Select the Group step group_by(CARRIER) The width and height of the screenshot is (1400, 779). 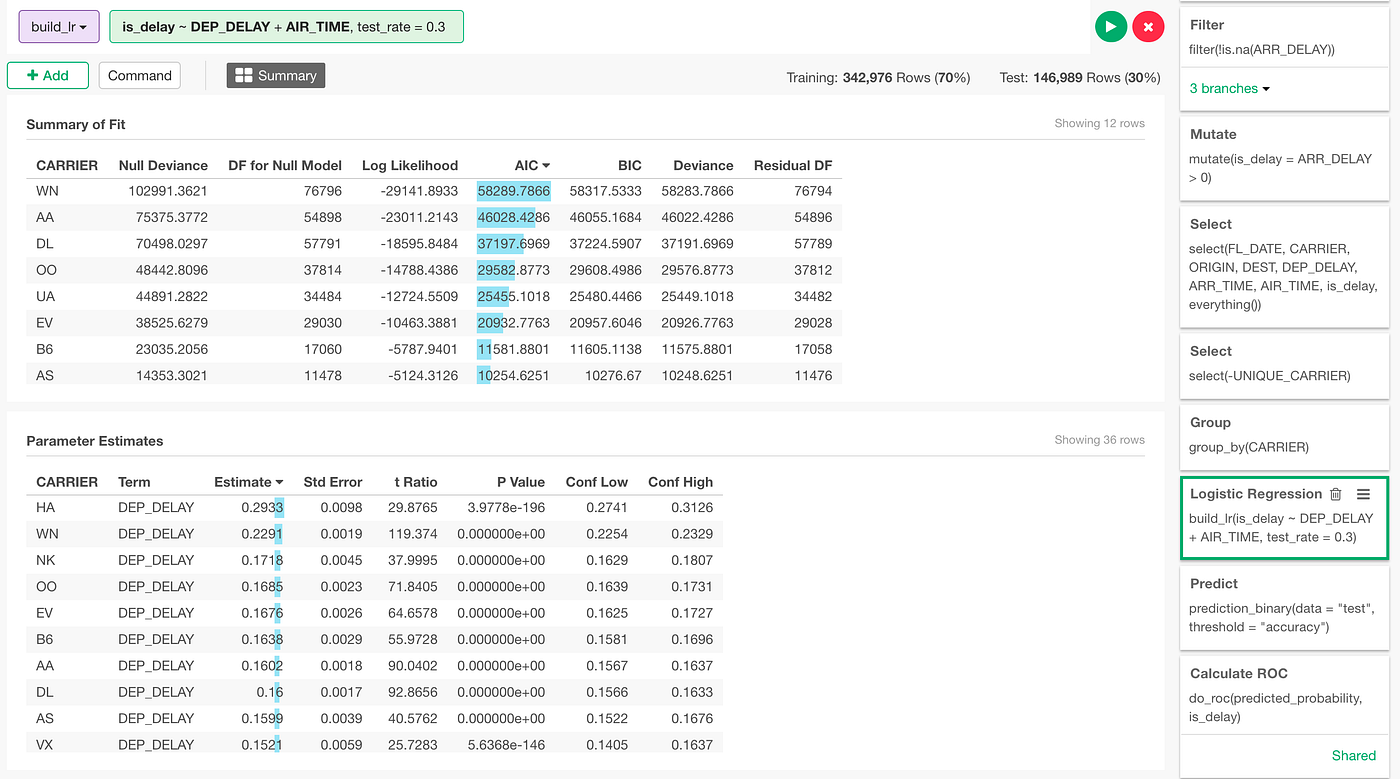[x=1284, y=435]
